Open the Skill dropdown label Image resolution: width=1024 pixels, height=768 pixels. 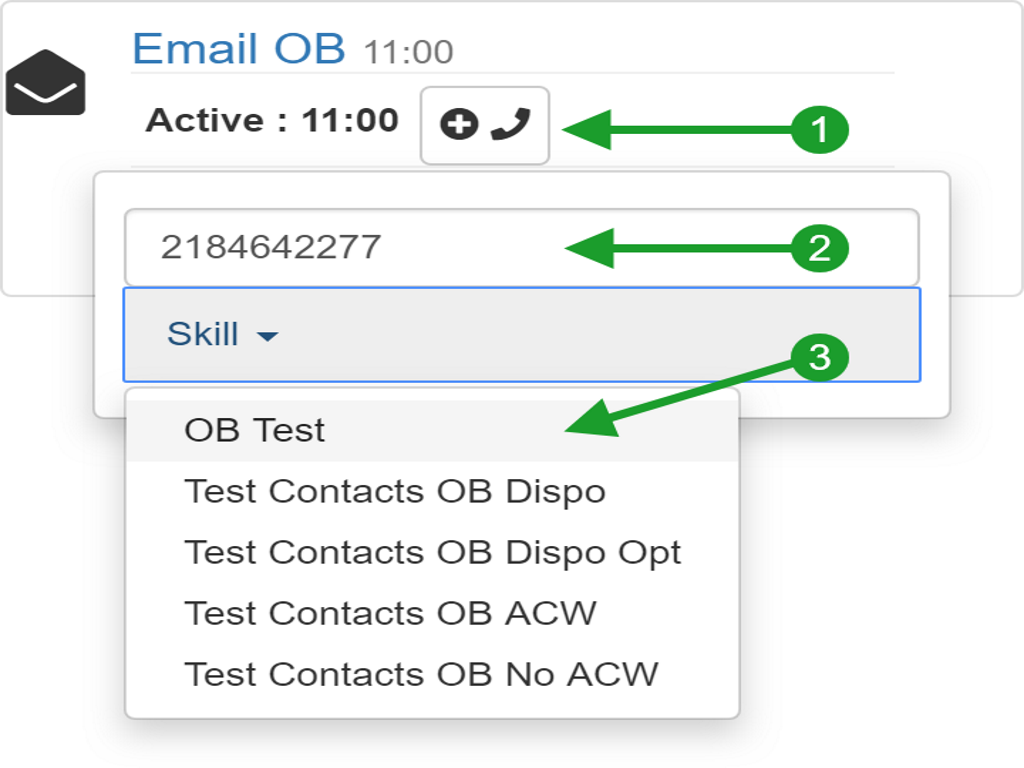click(x=203, y=334)
